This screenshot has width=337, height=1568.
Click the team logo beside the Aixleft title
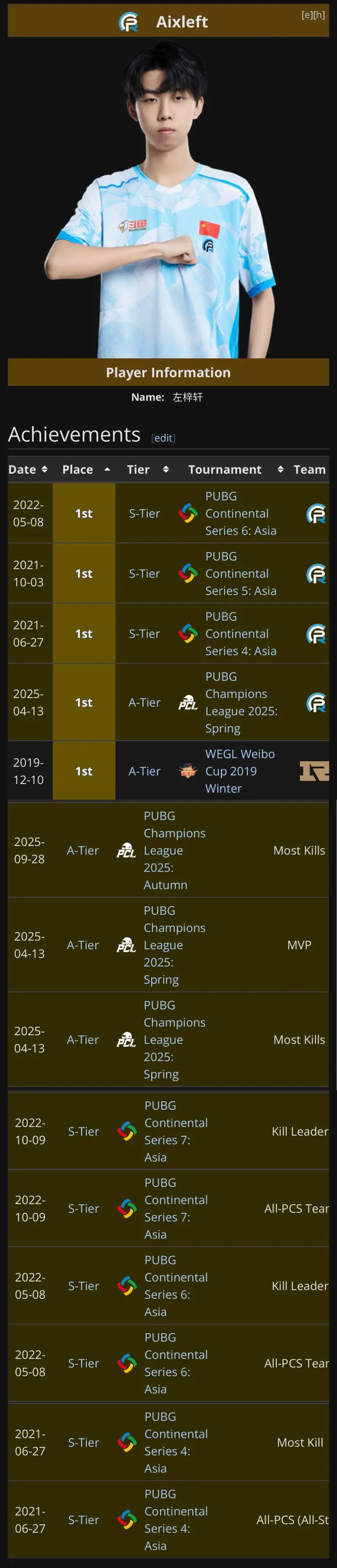click(128, 22)
